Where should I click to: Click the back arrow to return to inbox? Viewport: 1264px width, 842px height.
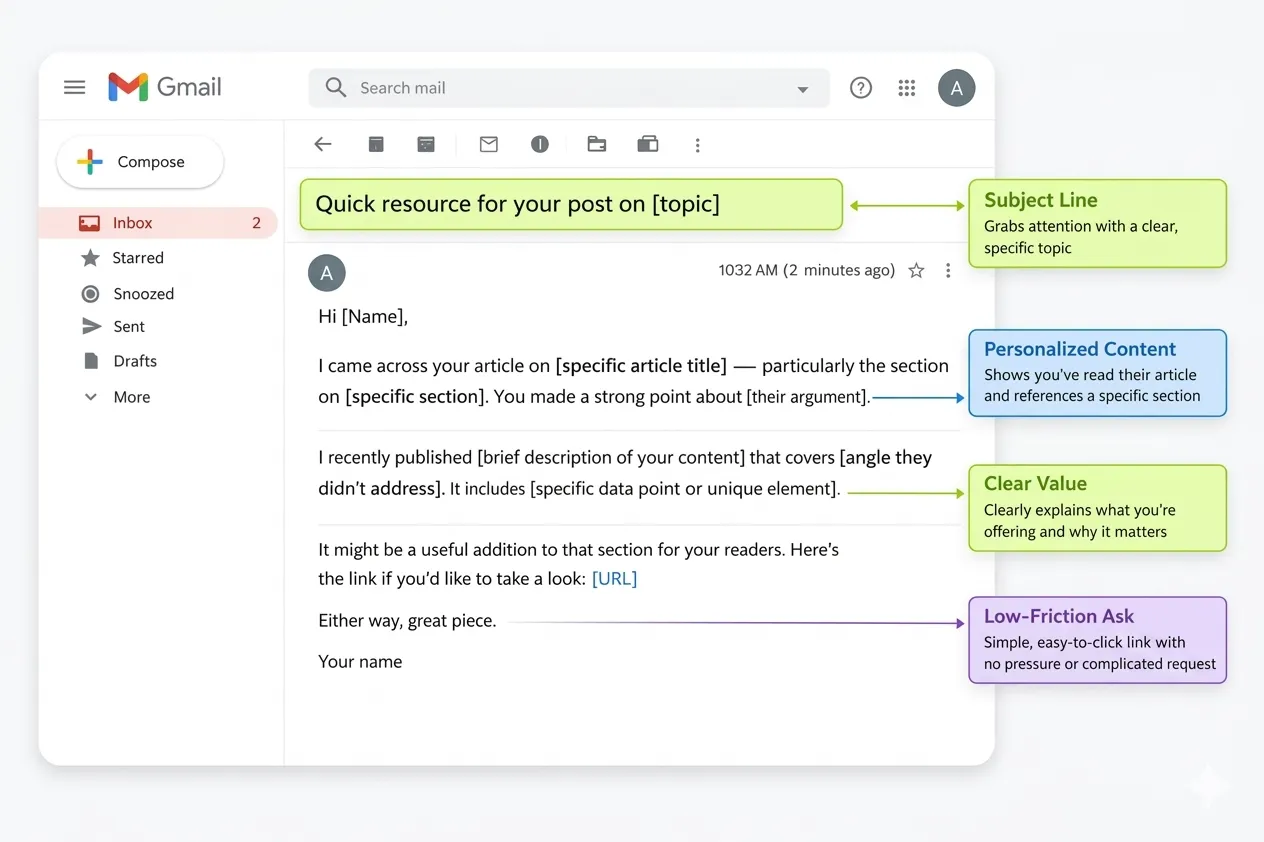[x=322, y=144]
